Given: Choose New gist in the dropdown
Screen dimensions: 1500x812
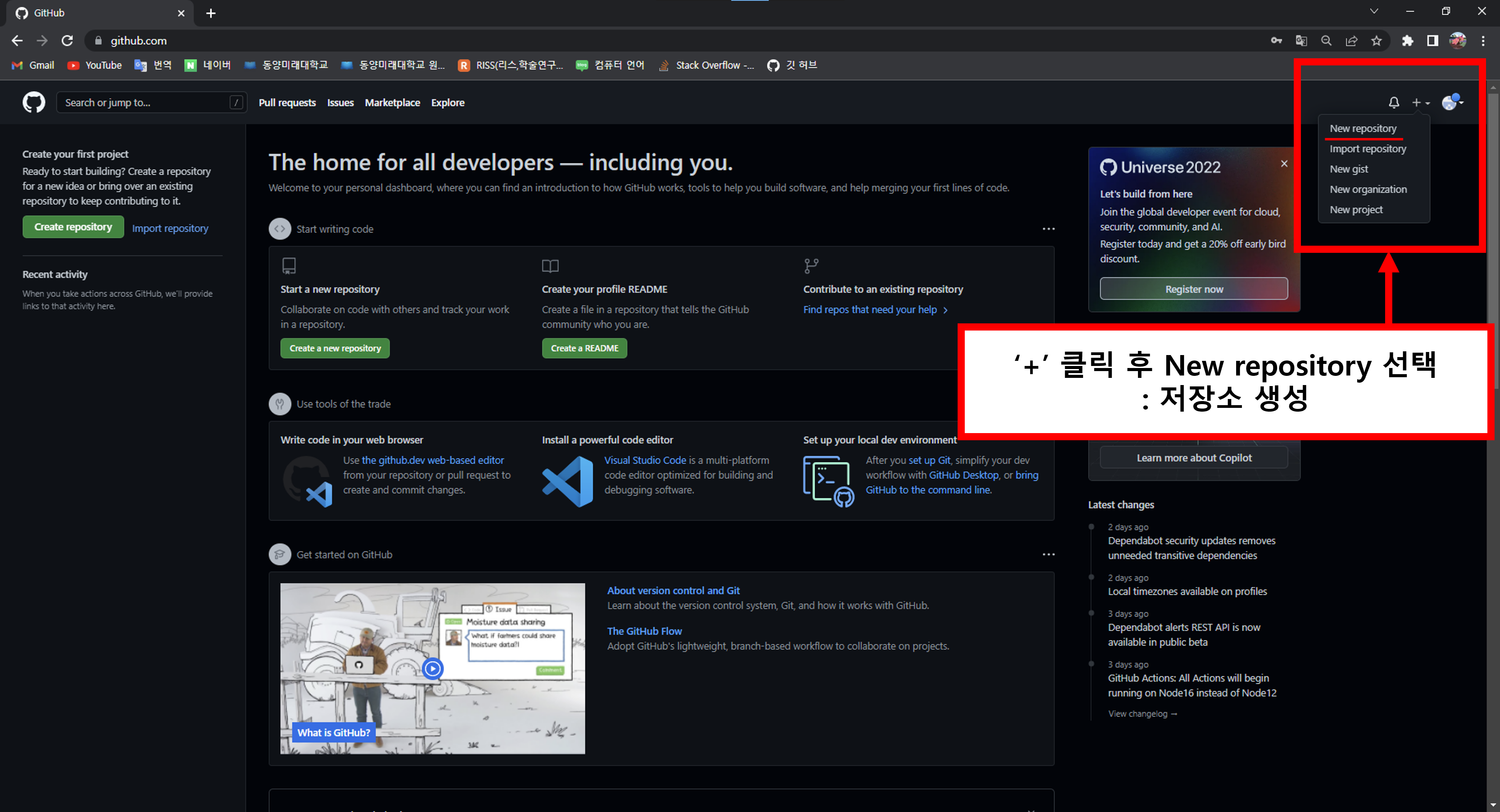Looking at the screenshot, I should [1349, 169].
